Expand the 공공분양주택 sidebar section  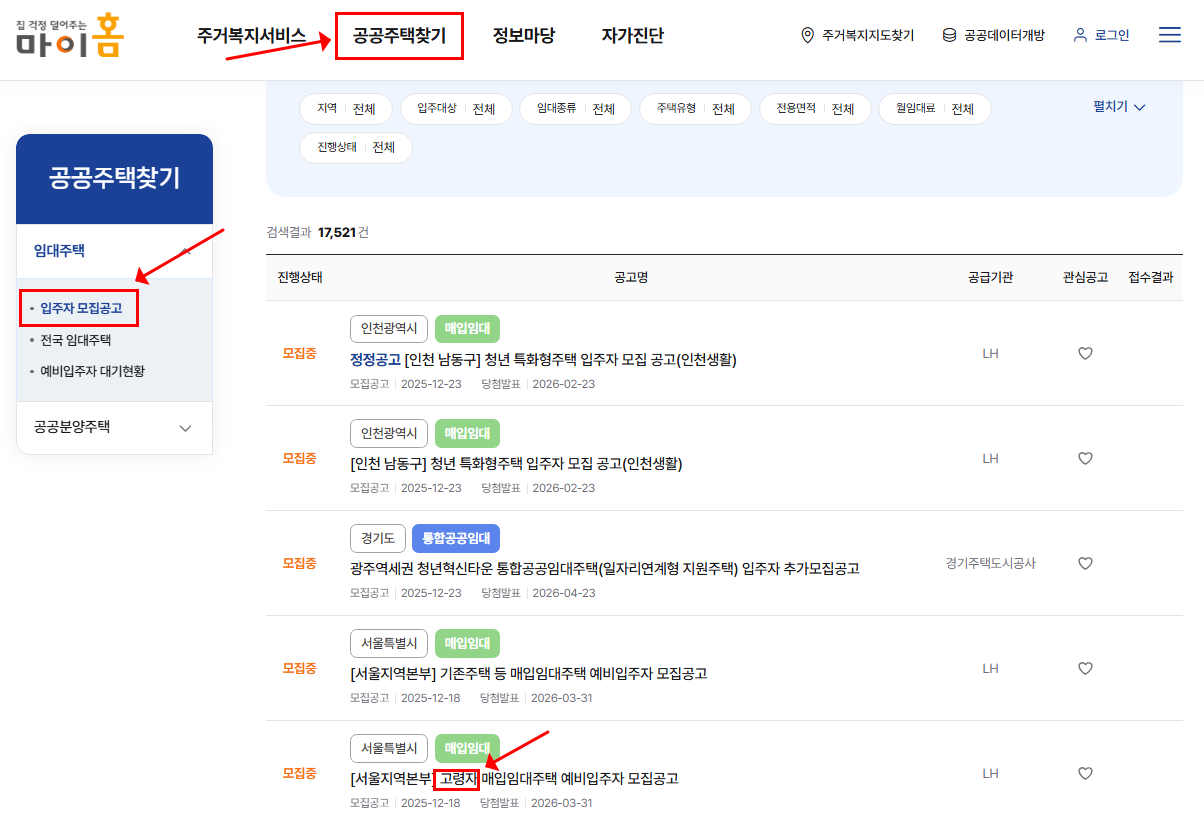pyautogui.click(x=114, y=428)
